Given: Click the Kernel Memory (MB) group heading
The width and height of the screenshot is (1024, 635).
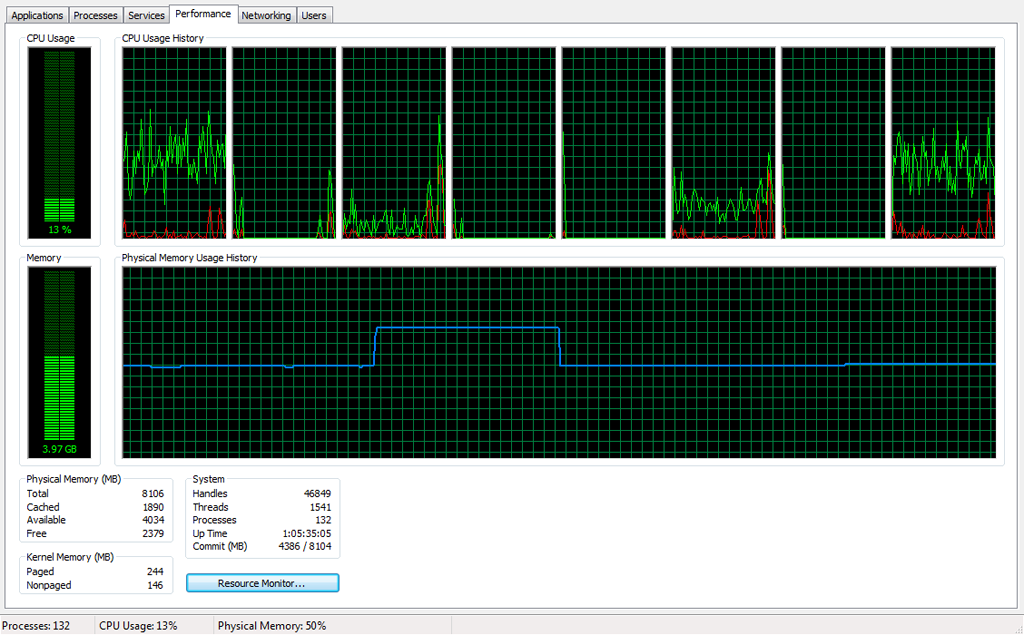Looking at the screenshot, I should [70, 557].
